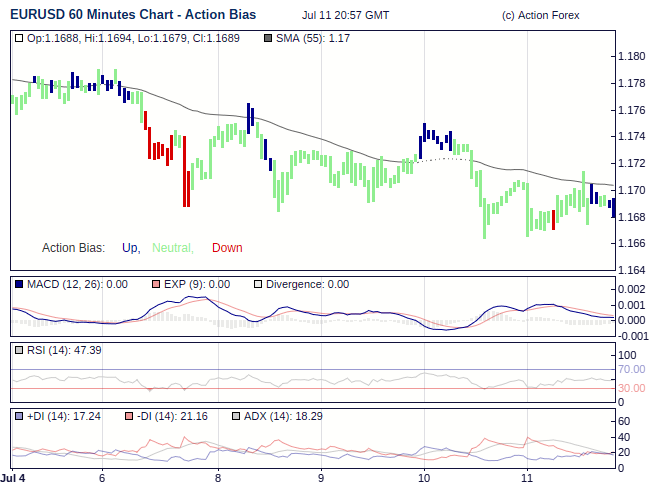Click the (c) Action Forex copyright text
Image resolution: width=650 pixels, height=489 pixels.
click(540, 16)
